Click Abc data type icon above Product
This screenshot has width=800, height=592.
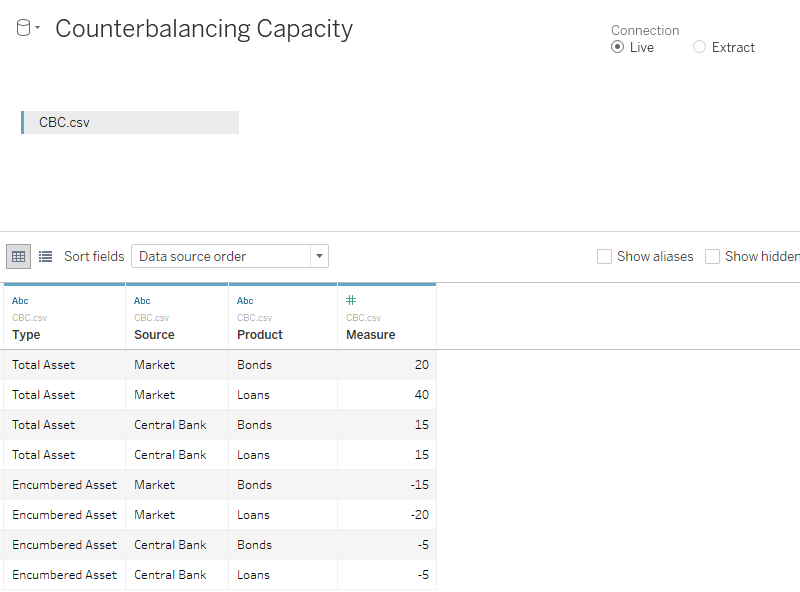coord(245,300)
